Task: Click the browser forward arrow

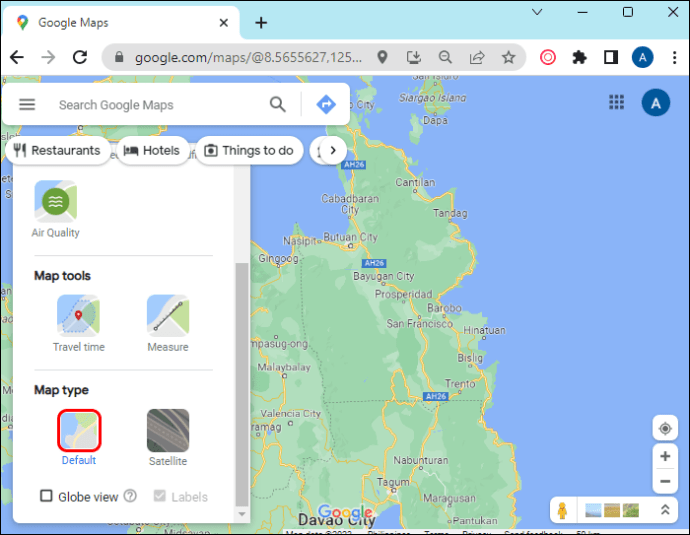Action: pos(48,57)
